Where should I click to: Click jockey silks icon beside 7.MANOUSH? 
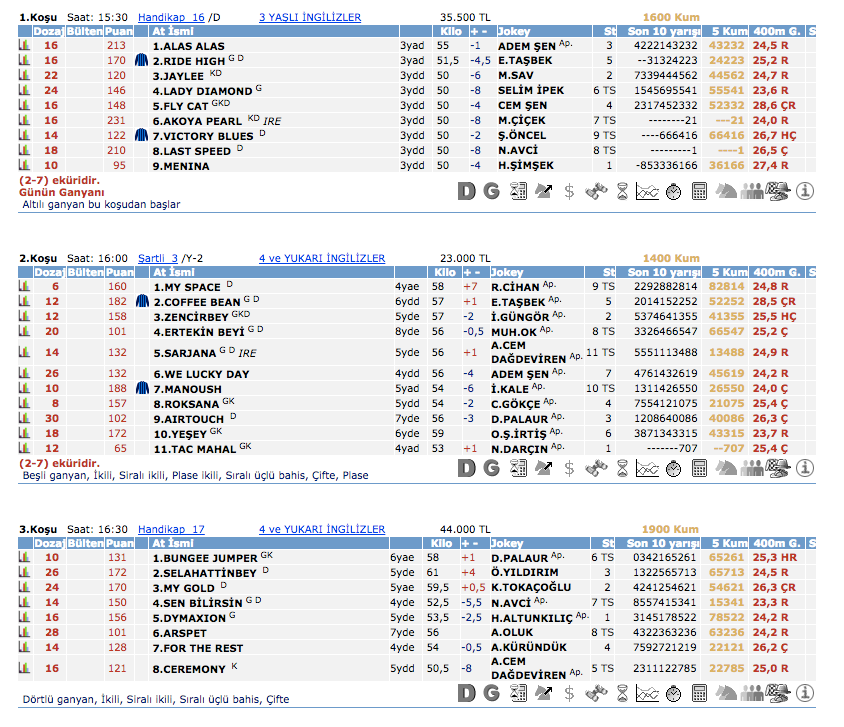pyautogui.click(x=141, y=388)
